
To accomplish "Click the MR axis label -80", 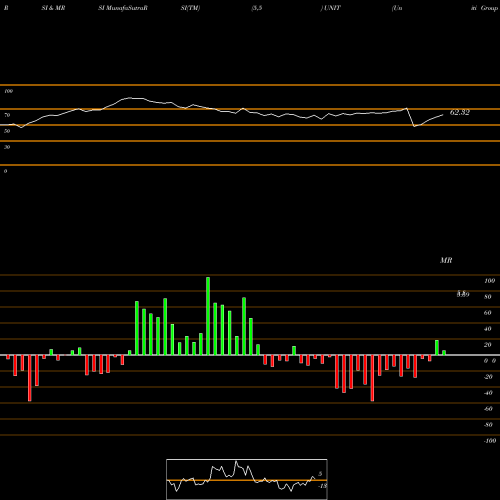I will point(488,425).
